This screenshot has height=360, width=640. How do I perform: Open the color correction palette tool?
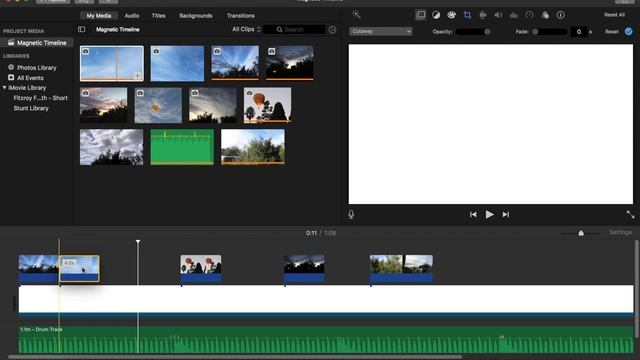(451, 15)
